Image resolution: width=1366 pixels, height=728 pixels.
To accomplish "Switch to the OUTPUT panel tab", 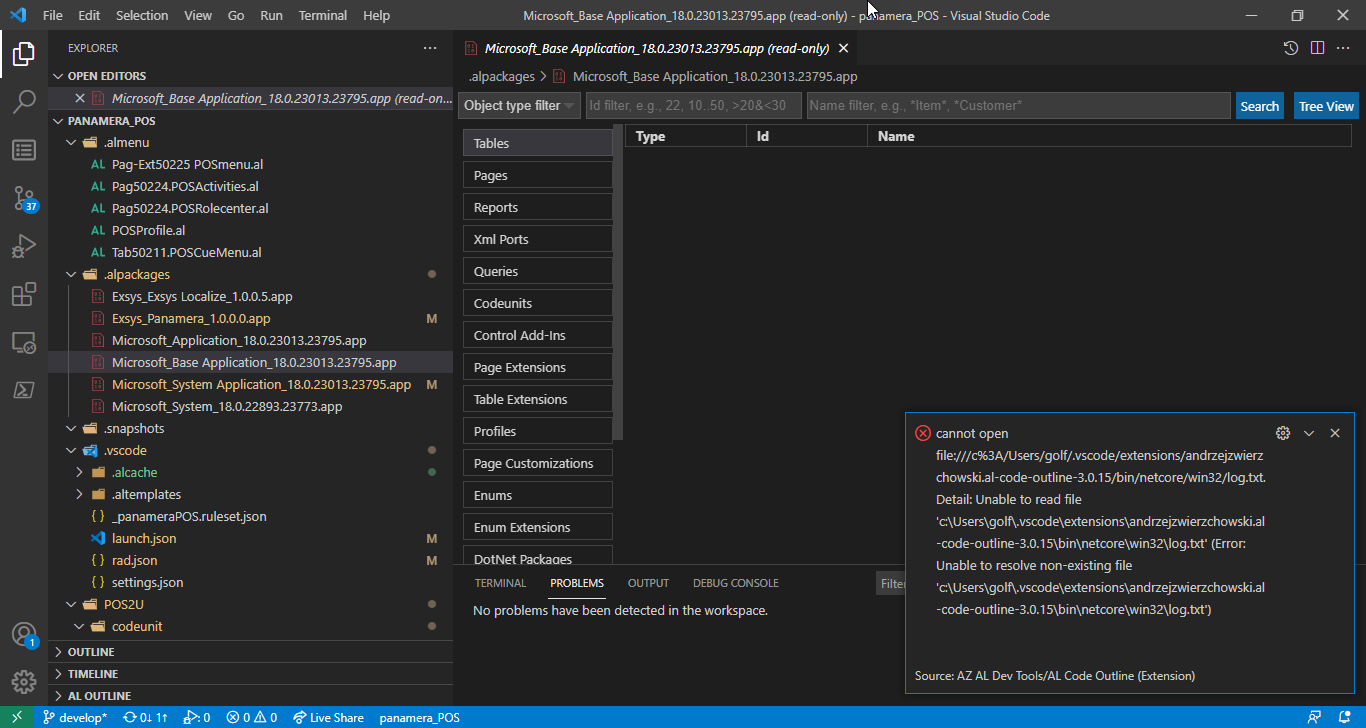I will click(648, 583).
